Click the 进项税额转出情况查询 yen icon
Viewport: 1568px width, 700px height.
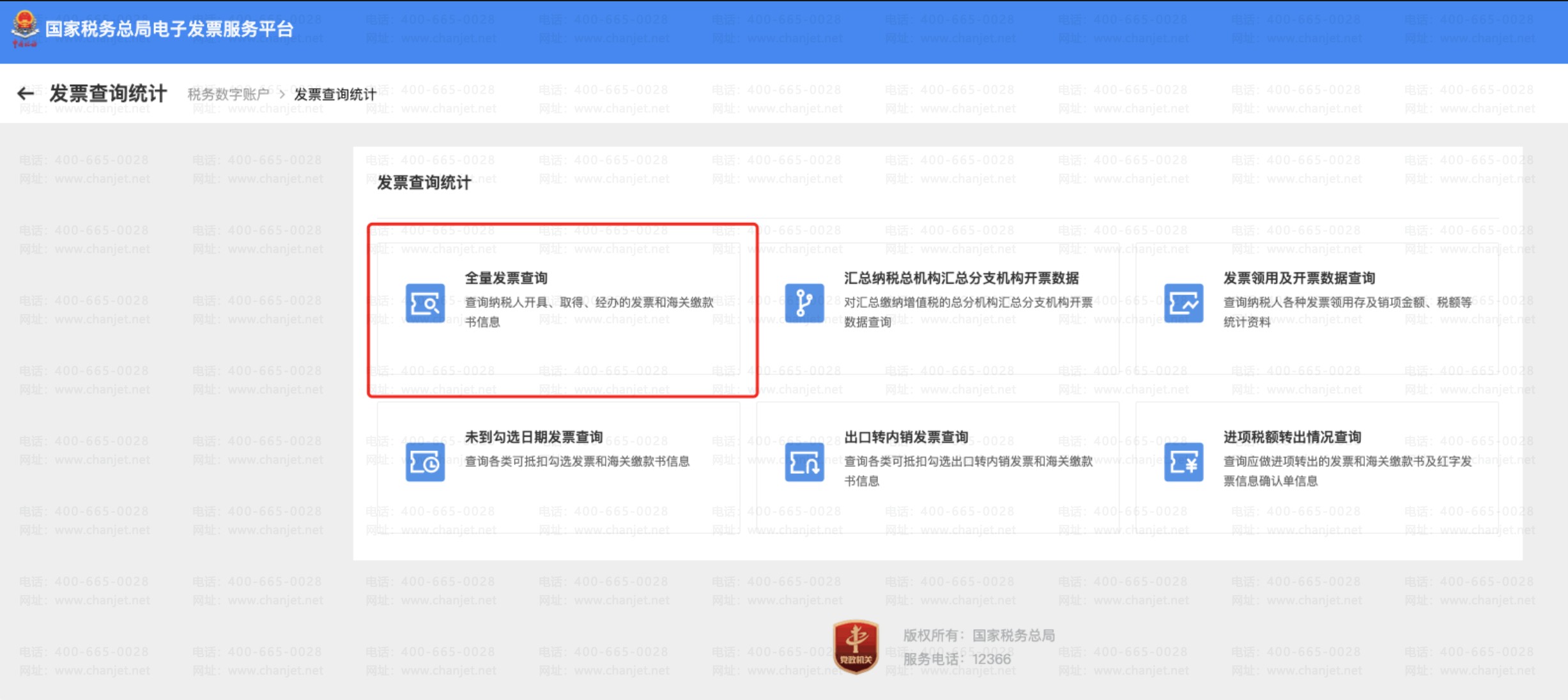(1183, 462)
